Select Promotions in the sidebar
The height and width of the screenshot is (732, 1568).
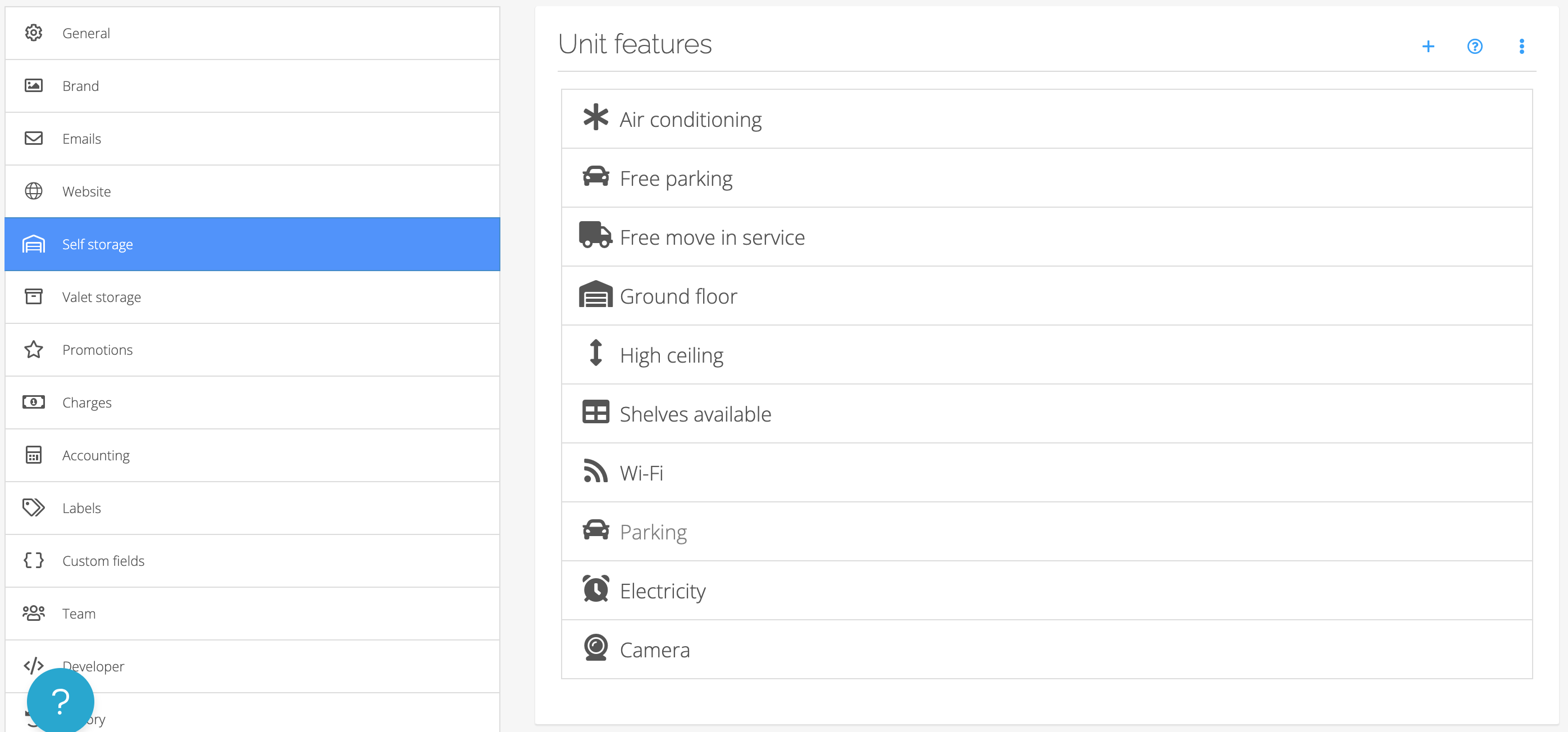point(97,350)
